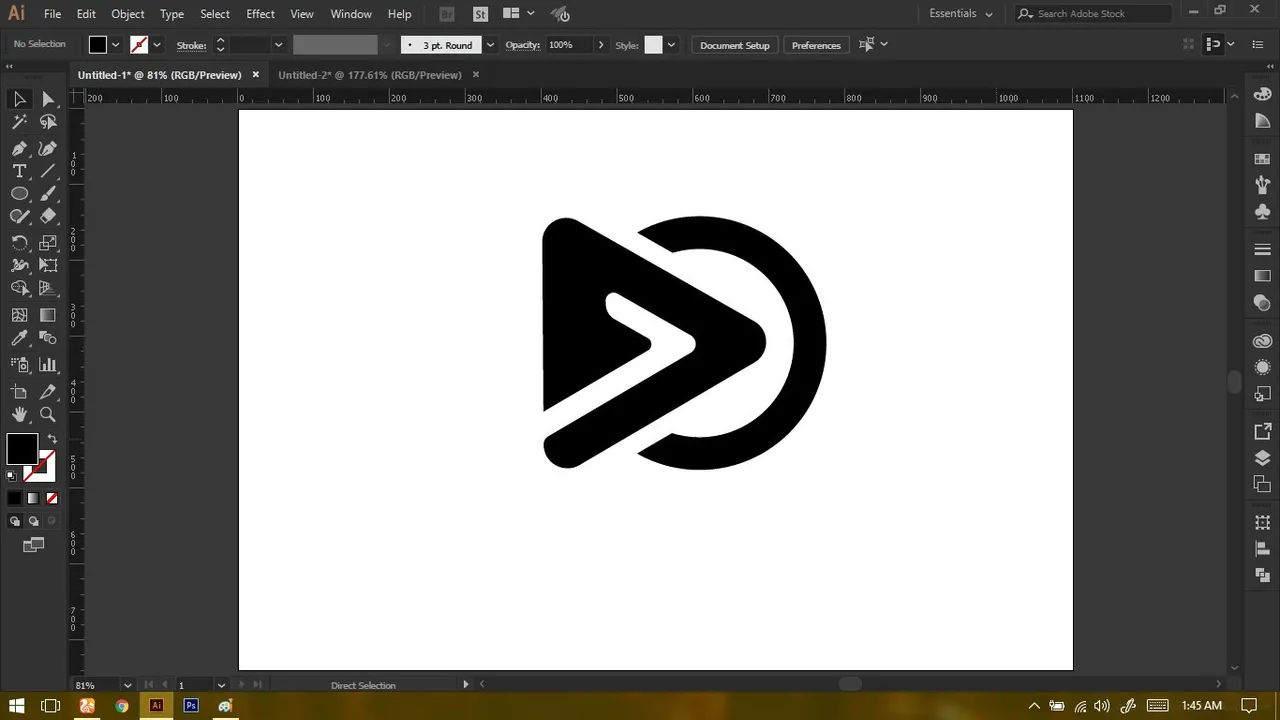The height and width of the screenshot is (720, 1280).
Task: Switch to Gradient mode button
Action: pyautogui.click(x=33, y=498)
